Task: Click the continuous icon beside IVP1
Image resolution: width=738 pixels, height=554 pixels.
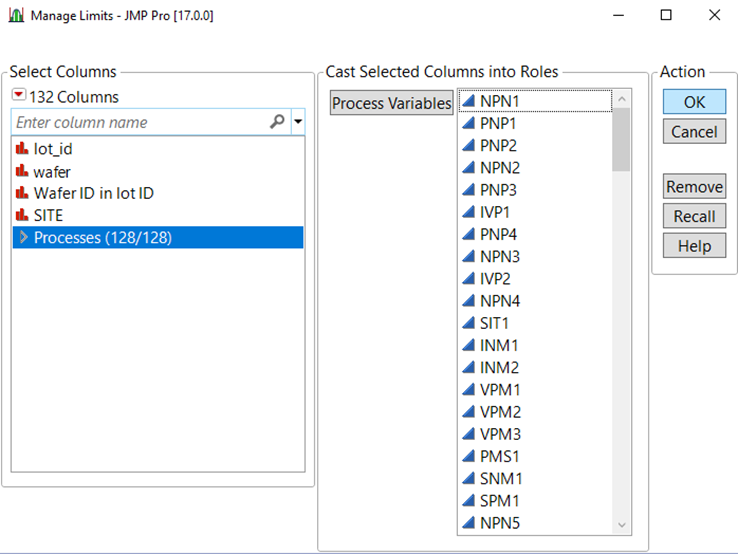Action: click(468, 212)
